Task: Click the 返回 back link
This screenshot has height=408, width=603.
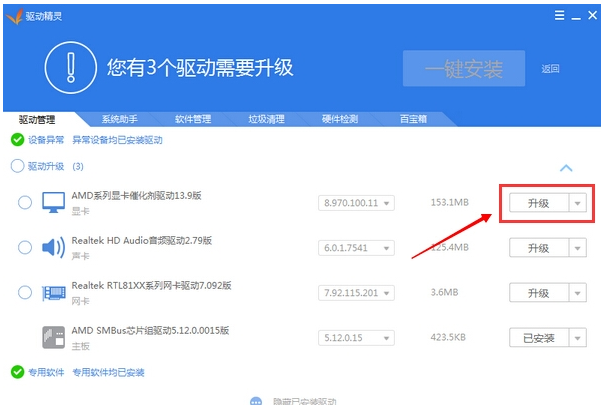Action: tap(550, 69)
